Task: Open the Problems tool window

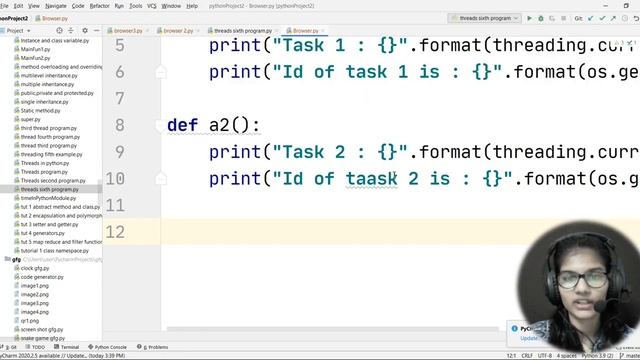Action: click(153, 347)
